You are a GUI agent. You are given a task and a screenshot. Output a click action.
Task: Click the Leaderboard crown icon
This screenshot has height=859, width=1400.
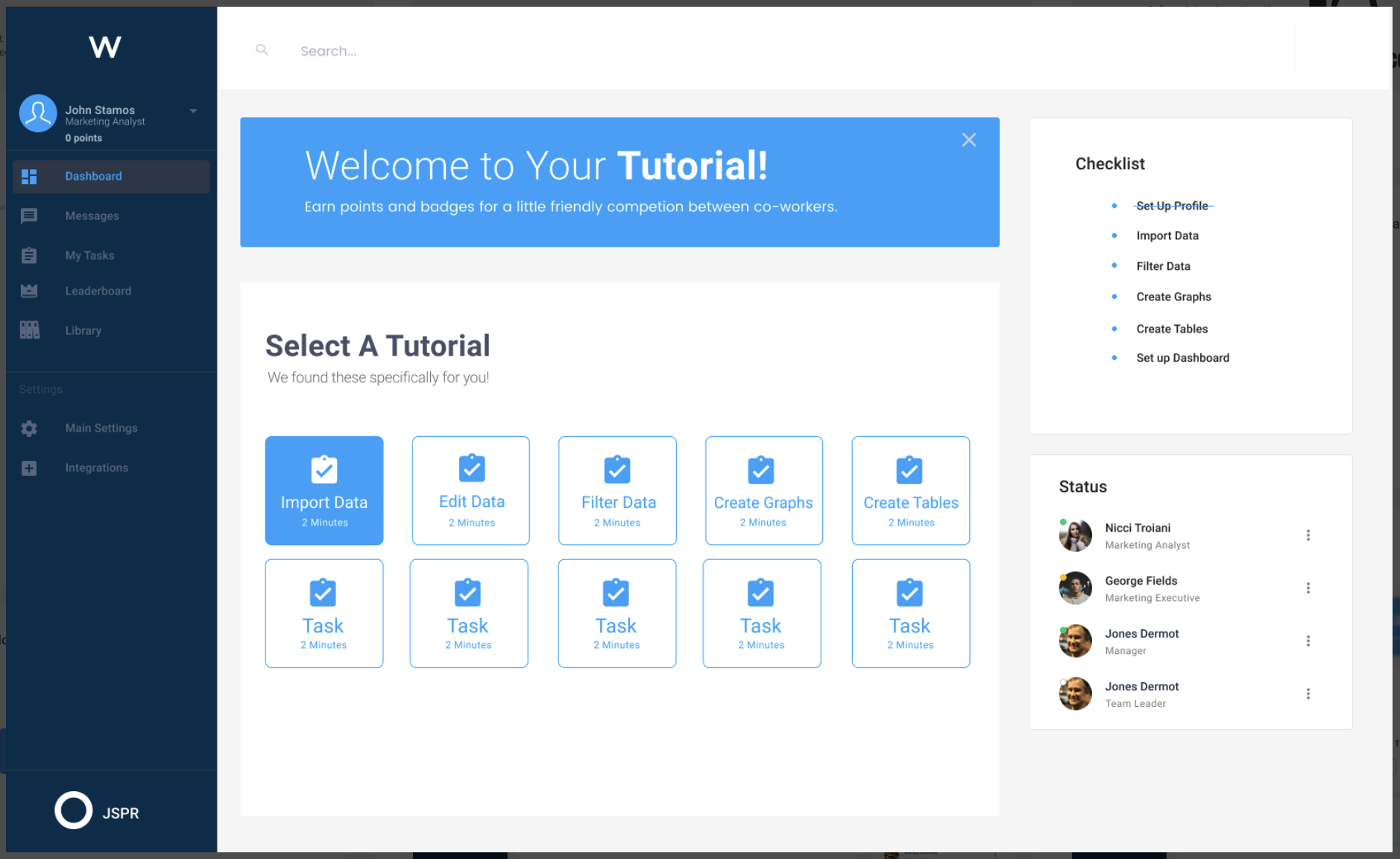point(29,291)
